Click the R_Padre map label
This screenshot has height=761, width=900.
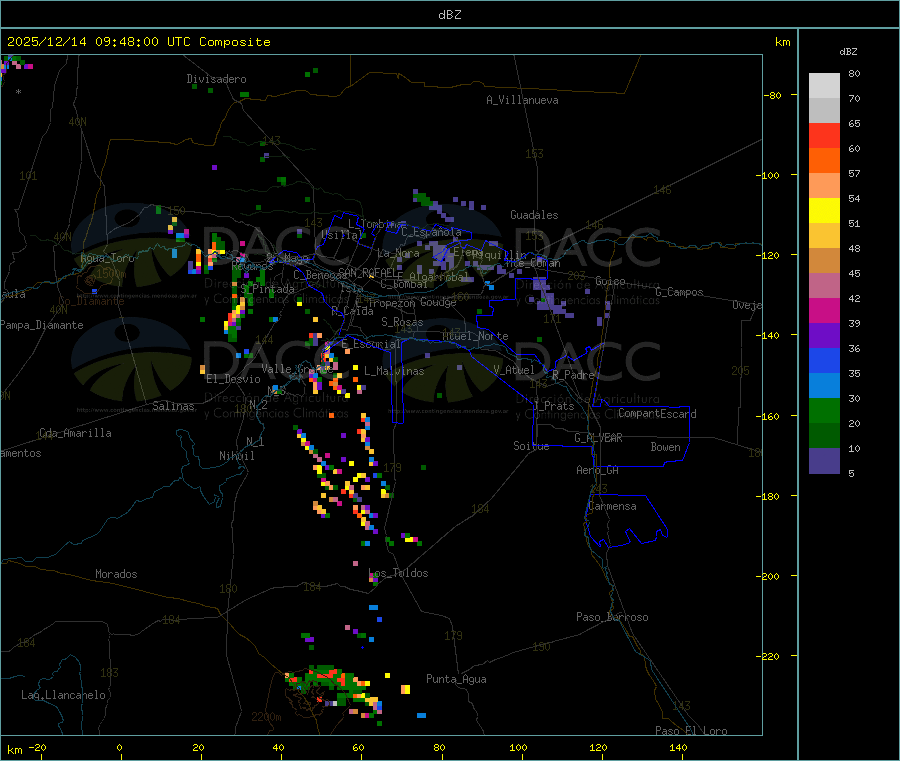point(573,375)
